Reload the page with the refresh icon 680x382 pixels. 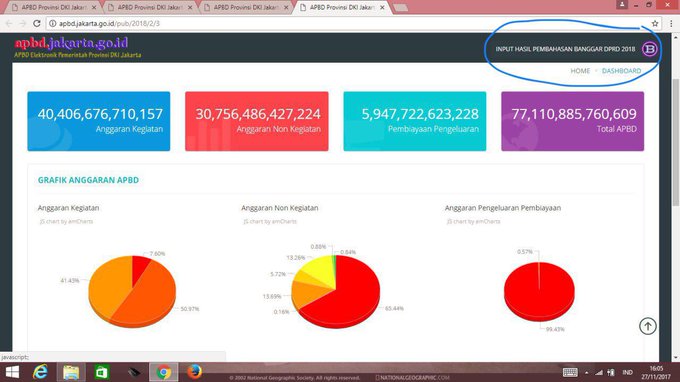click(37, 23)
